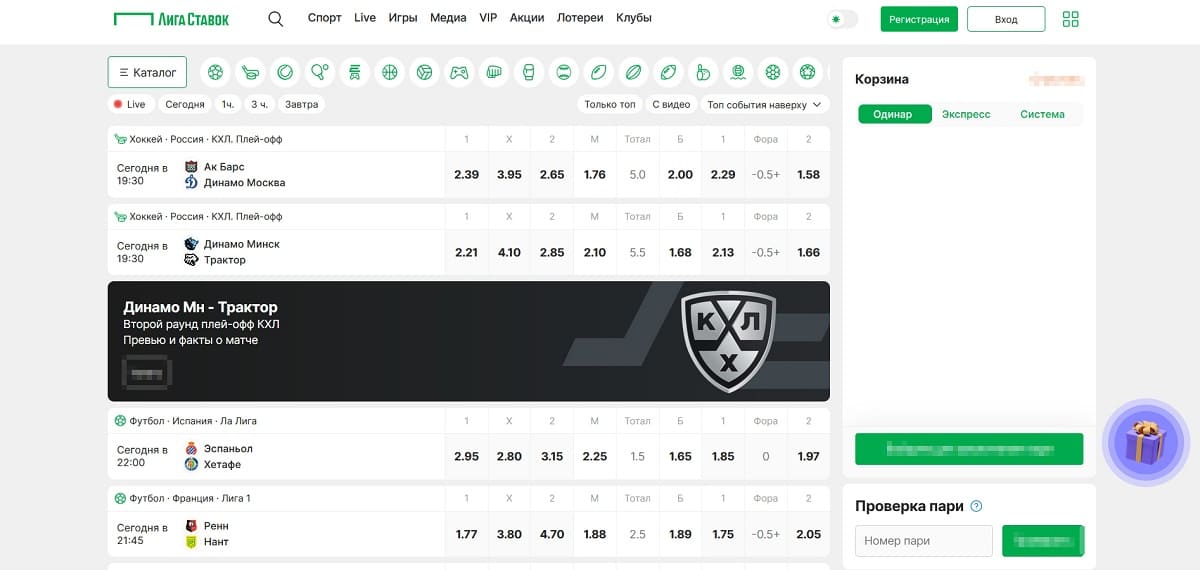
Task: Click the gift box bonus icon
Action: click(1146, 442)
